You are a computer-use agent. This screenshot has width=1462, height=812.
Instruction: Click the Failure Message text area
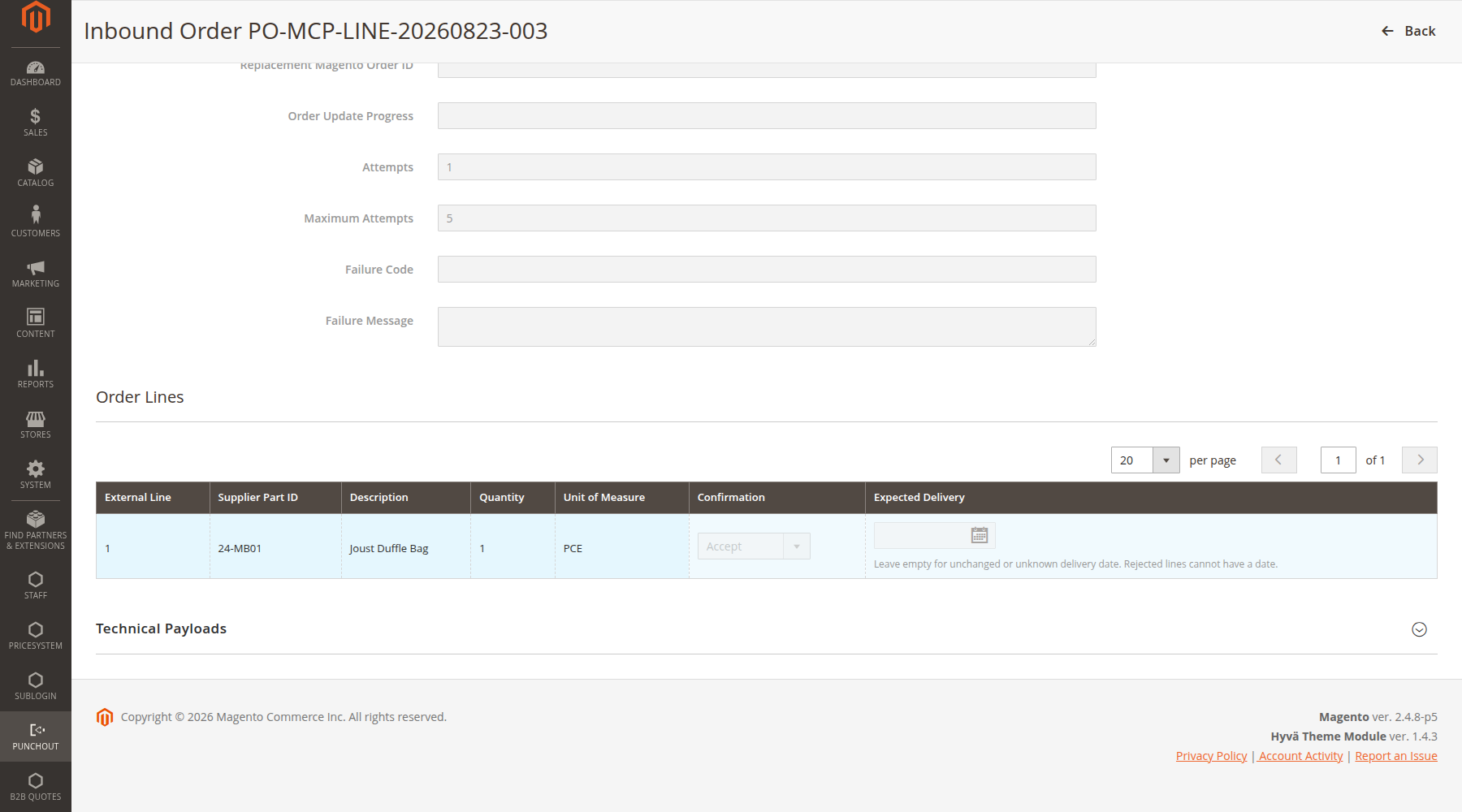(x=767, y=326)
